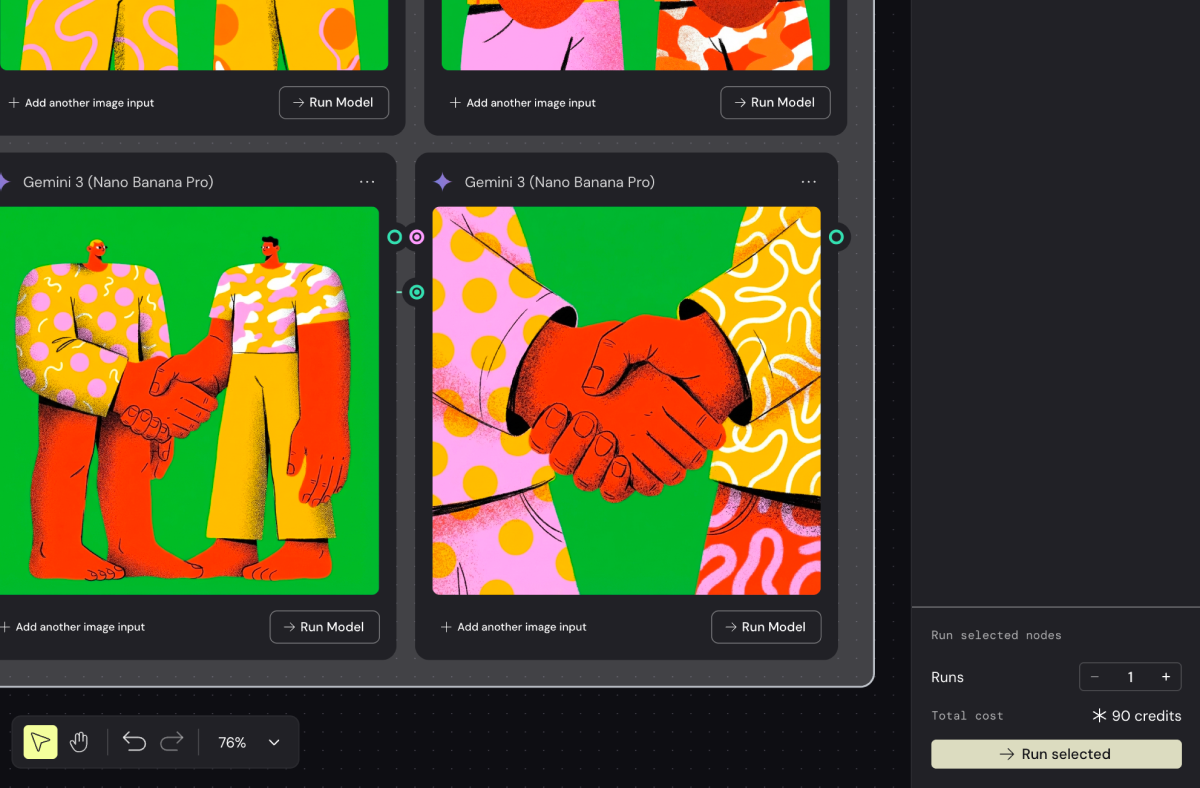
Task: Click the green output port of the right node
Action: [836, 237]
